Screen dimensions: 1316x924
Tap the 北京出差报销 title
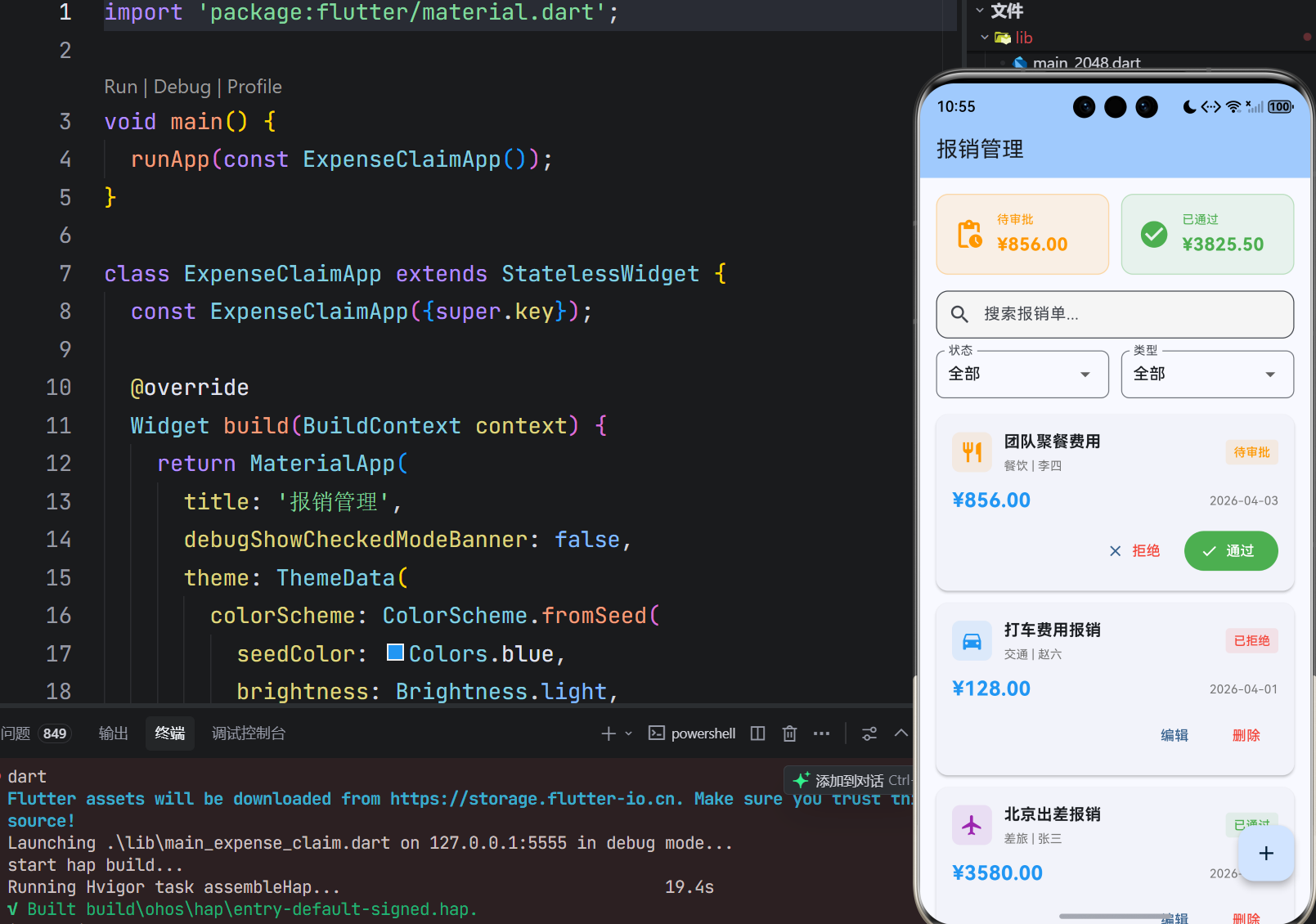(x=1052, y=814)
